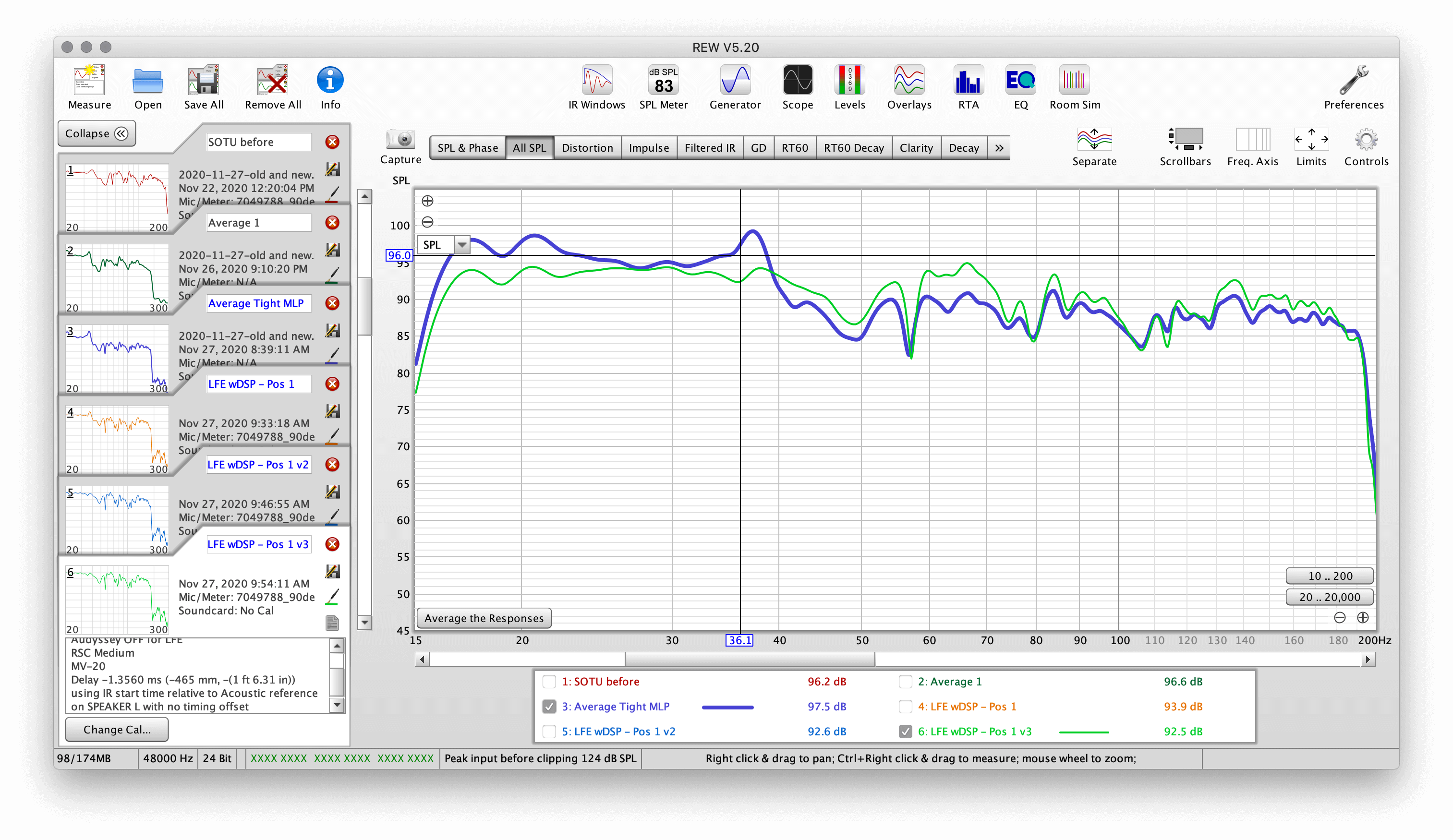Viewport: 1453px width, 840px height.
Task: Remove the SOTU before measurement
Action: (x=332, y=142)
